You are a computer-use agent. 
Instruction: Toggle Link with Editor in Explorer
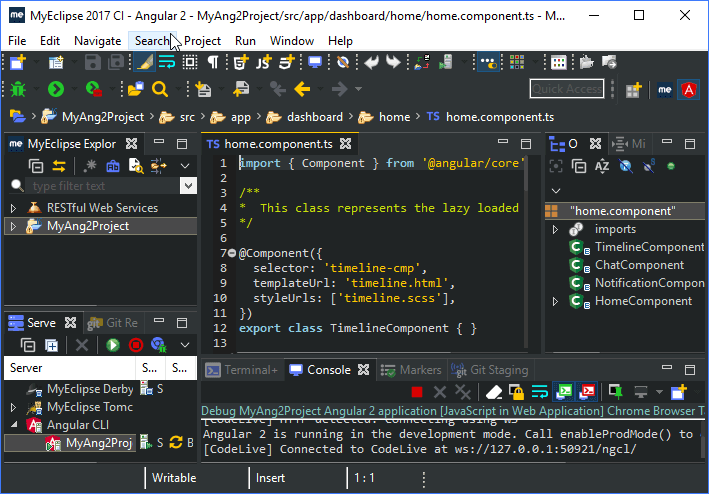pyautogui.click(x=59, y=166)
